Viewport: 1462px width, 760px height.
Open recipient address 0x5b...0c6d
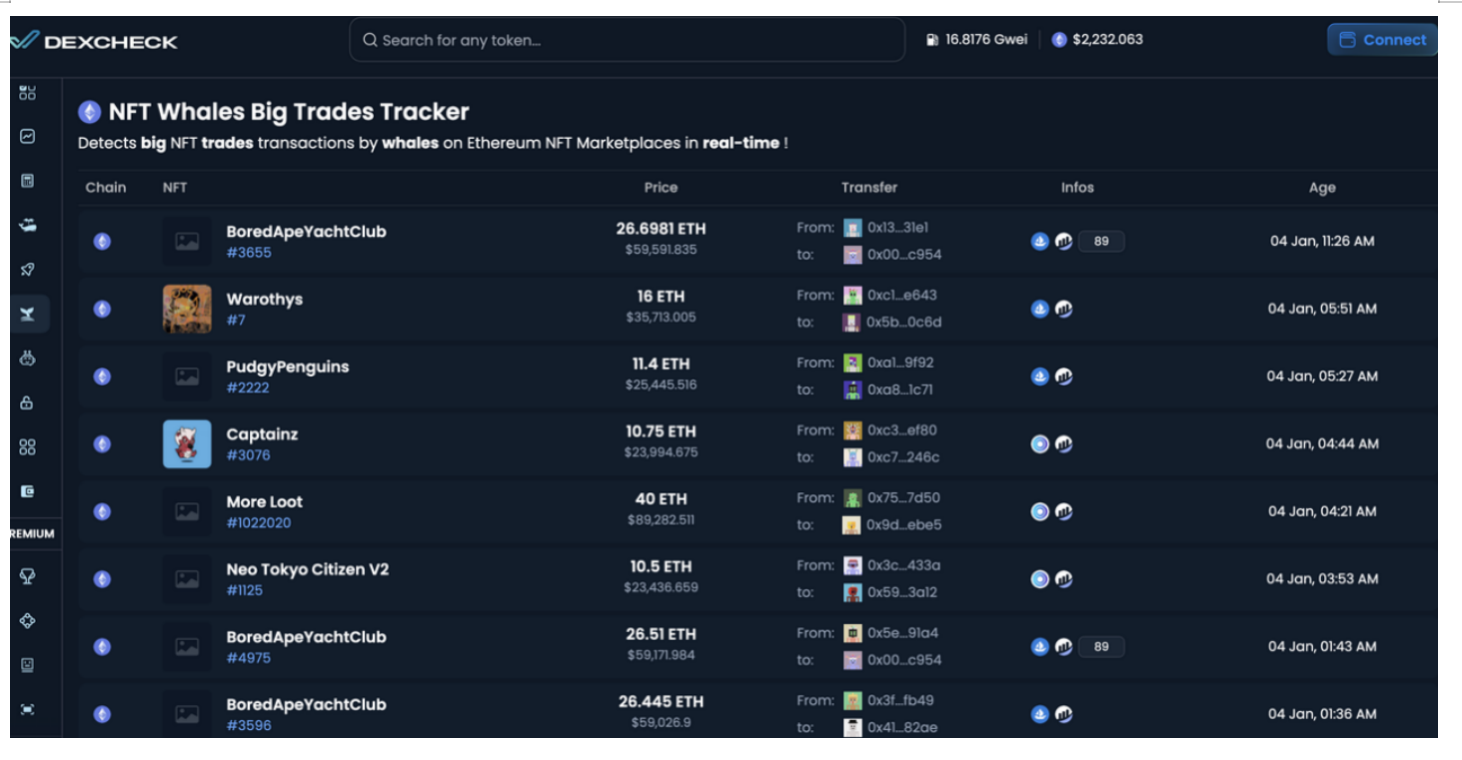[x=904, y=322]
